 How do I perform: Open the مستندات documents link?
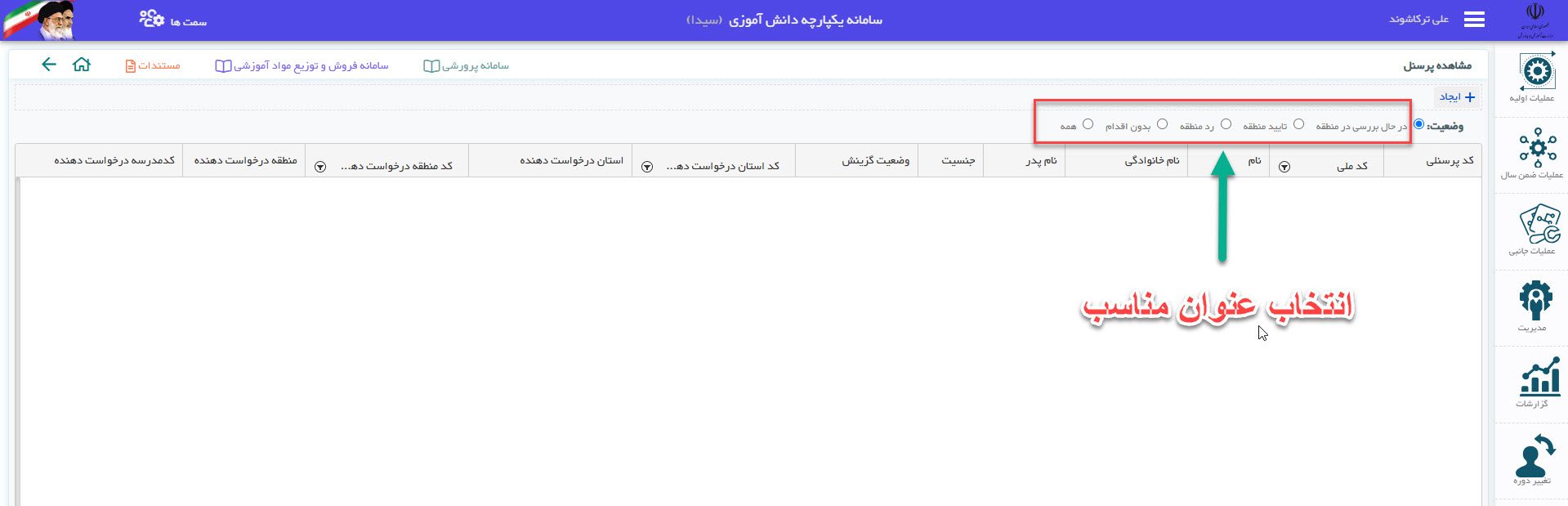(153, 65)
